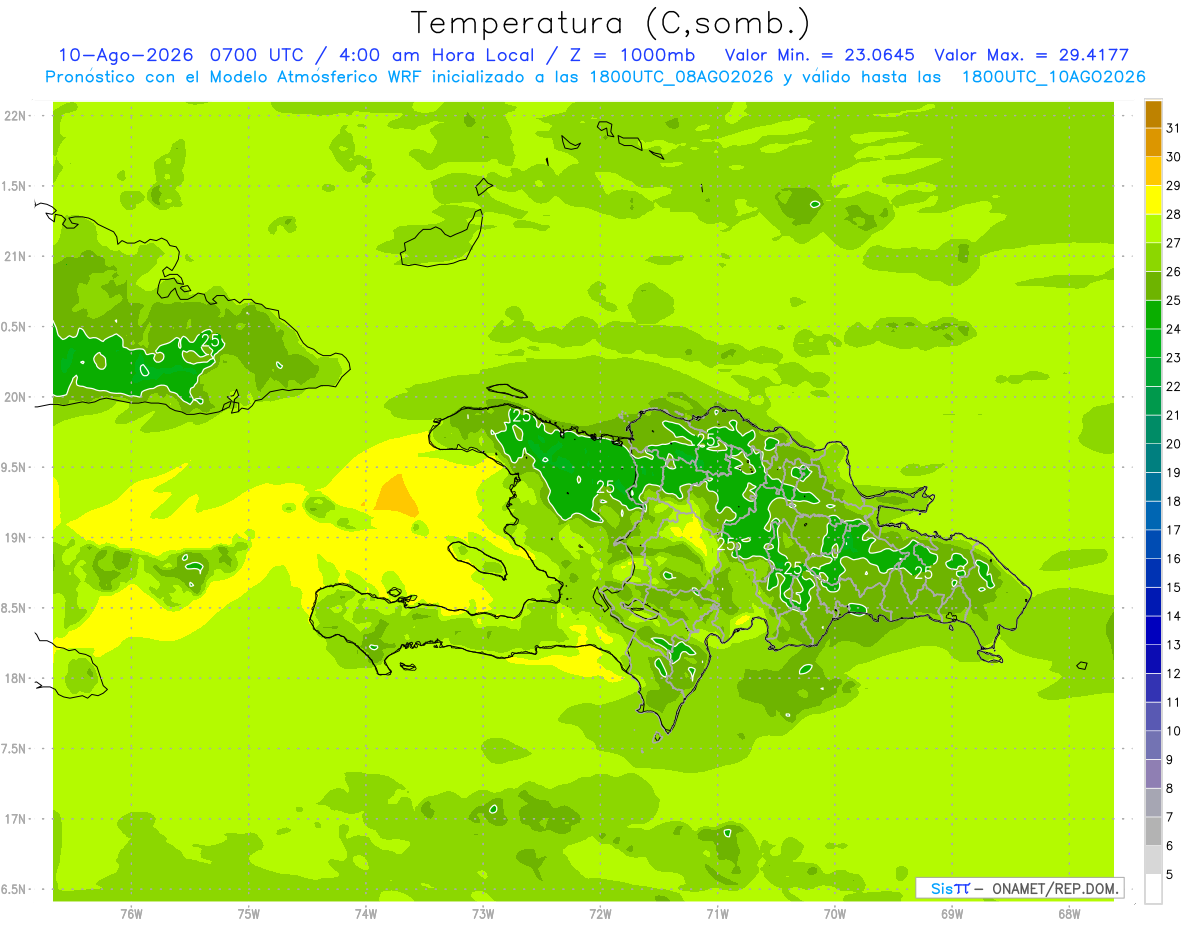
Task: Click the '22N' latitude axis label
Action: (x=15, y=116)
